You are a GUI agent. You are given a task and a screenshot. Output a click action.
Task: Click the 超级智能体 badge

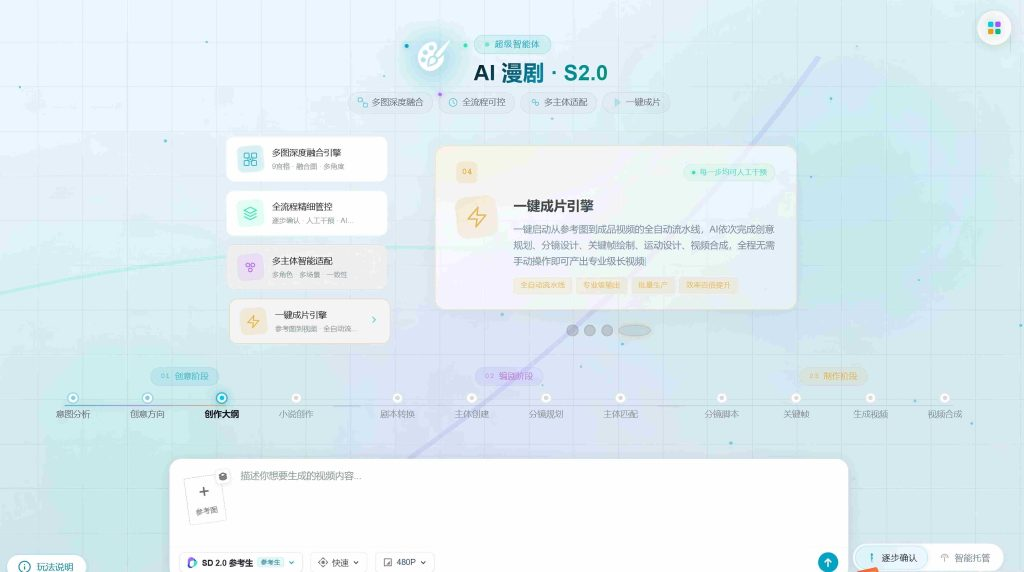(x=513, y=44)
